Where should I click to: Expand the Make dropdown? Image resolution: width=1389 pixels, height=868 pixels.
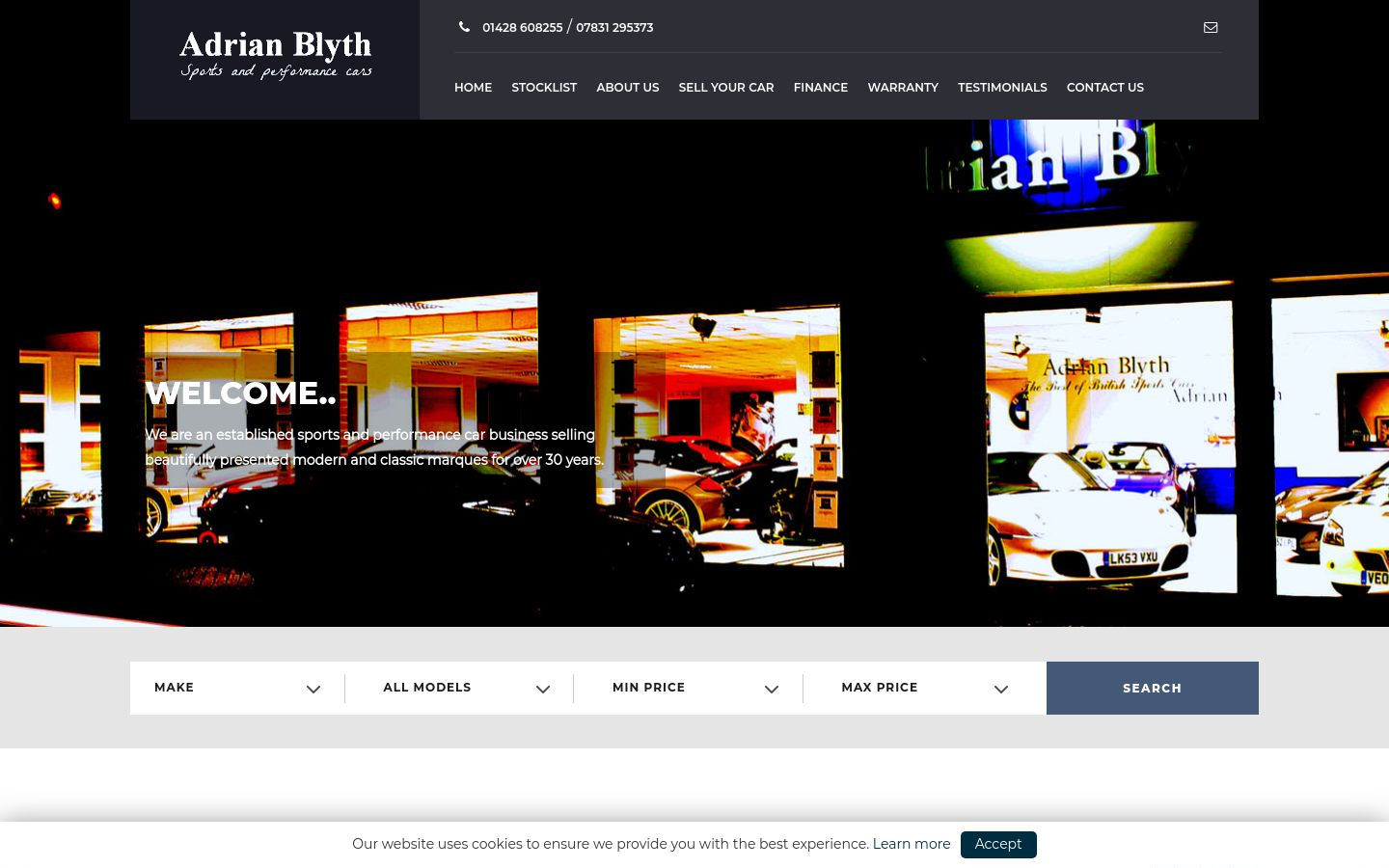237,688
